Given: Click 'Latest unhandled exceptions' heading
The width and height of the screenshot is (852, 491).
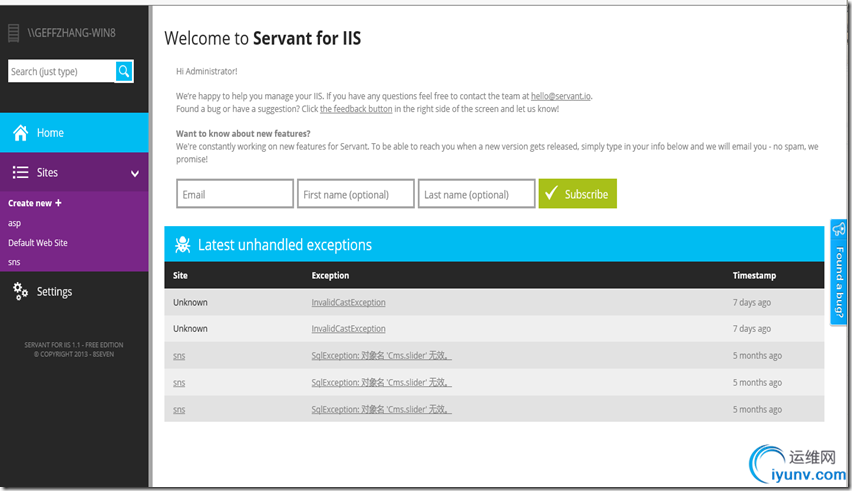Looking at the screenshot, I should (285, 245).
